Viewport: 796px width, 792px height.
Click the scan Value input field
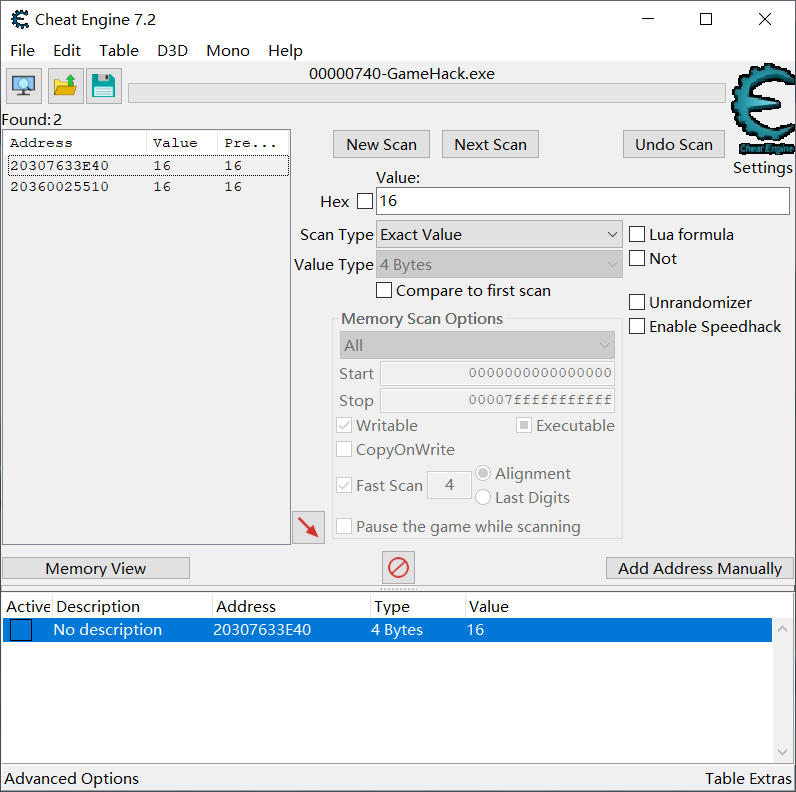click(x=583, y=201)
